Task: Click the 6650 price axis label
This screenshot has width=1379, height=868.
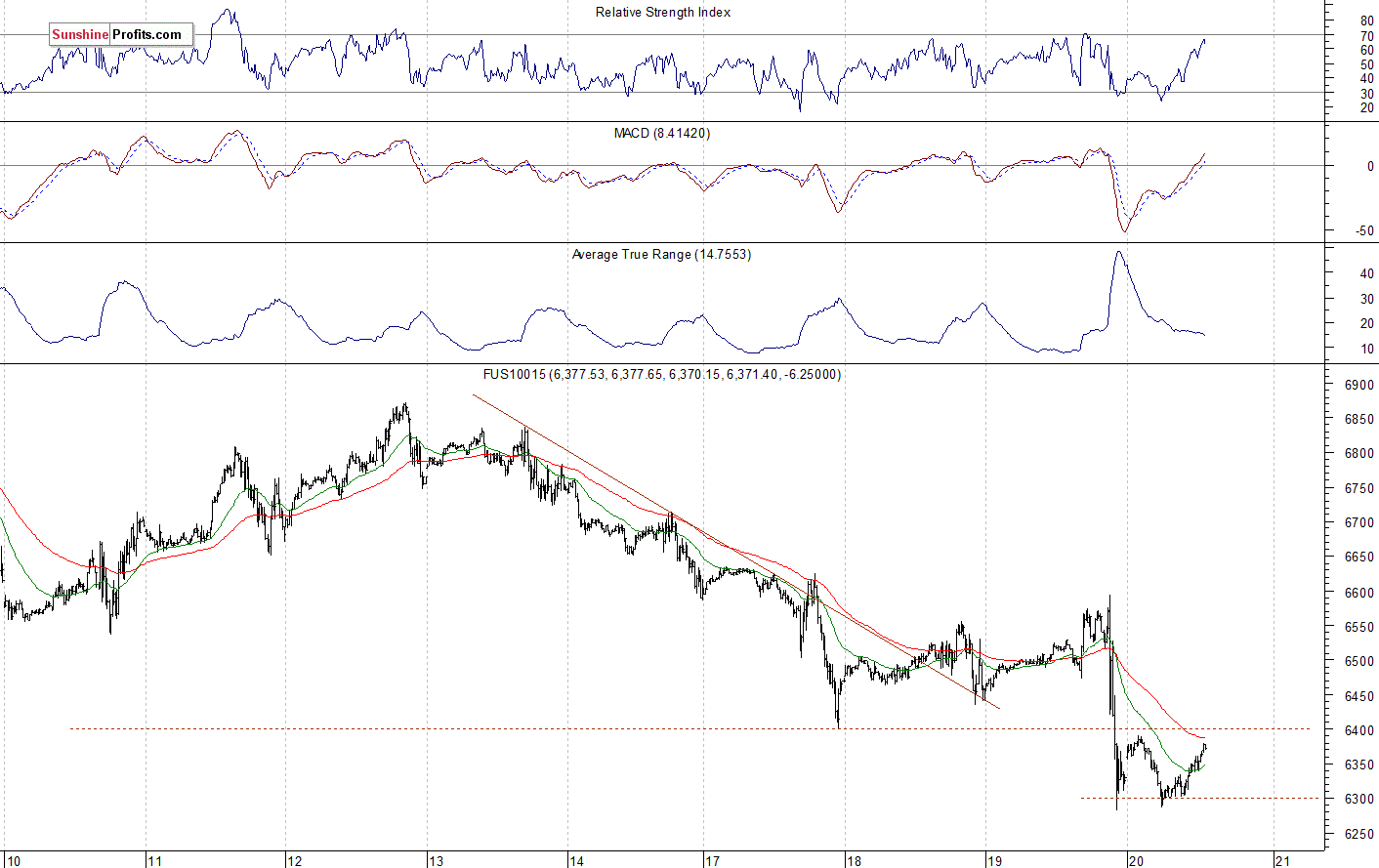Action: click(x=1358, y=558)
